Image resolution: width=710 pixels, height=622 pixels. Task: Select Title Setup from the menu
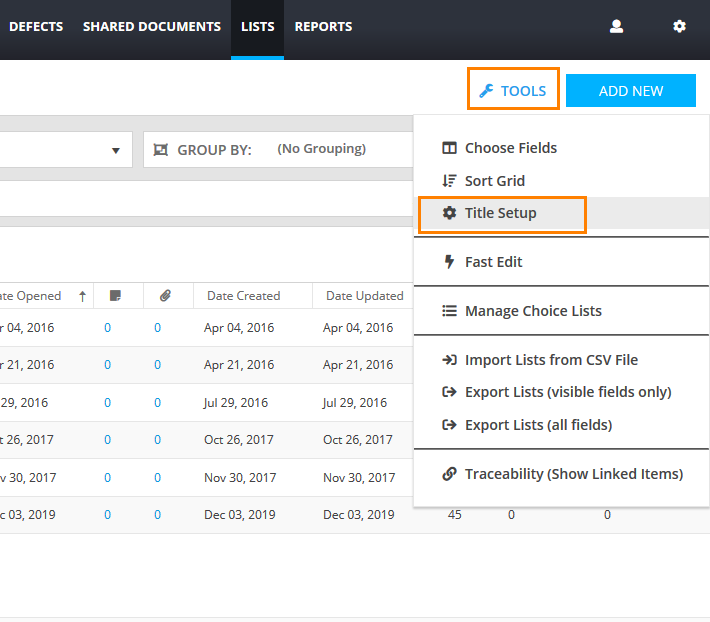click(x=500, y=213)
